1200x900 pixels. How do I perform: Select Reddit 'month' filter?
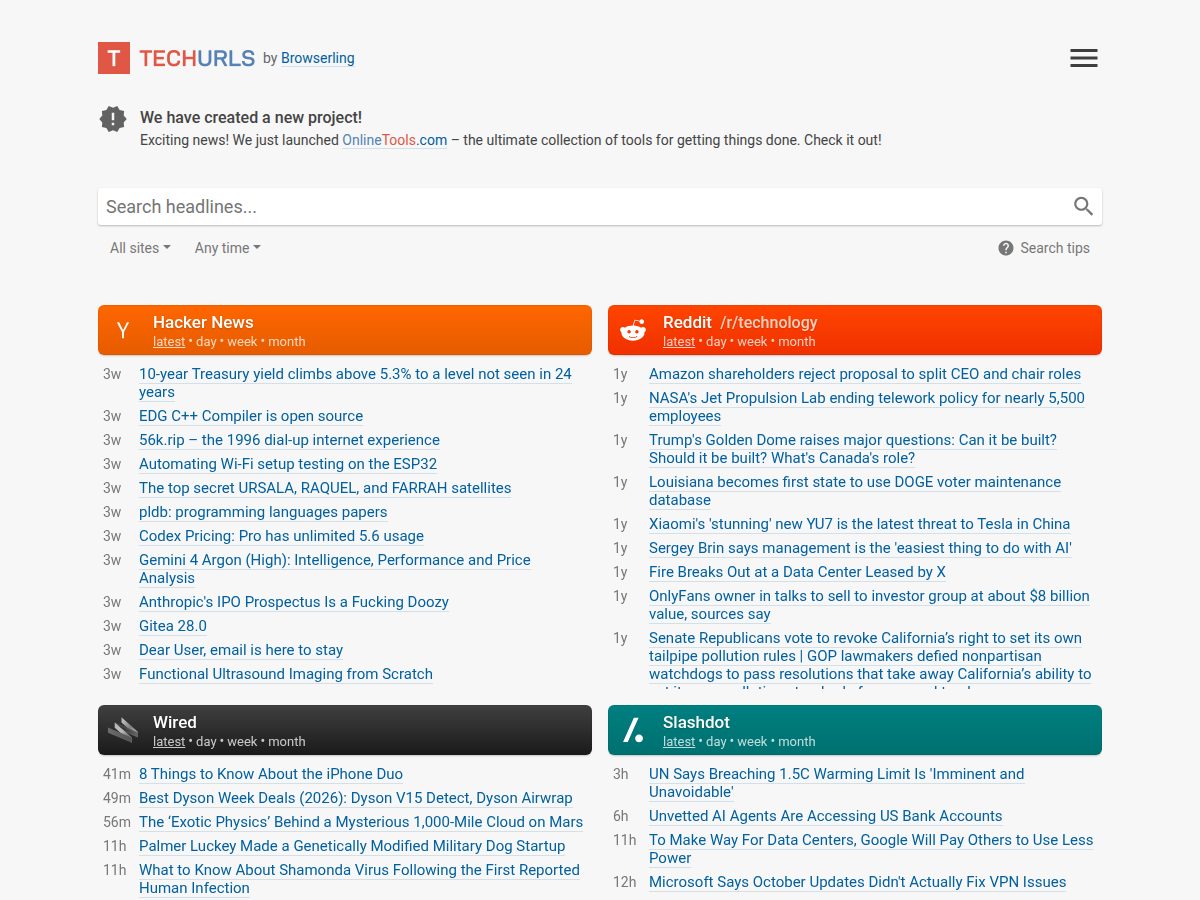point(797,342)
